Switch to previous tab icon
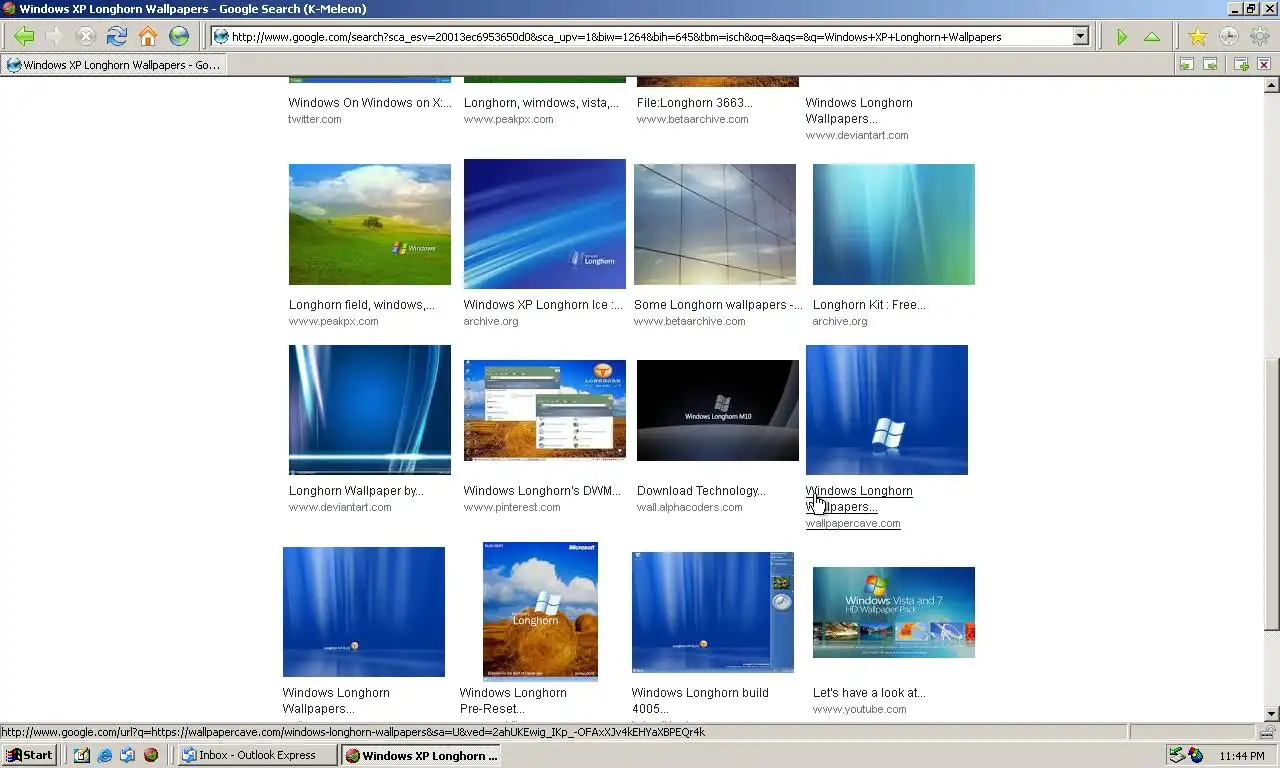Viewport: 1280px width, 768px height. pyautogui.click(x=1187, y=64)
